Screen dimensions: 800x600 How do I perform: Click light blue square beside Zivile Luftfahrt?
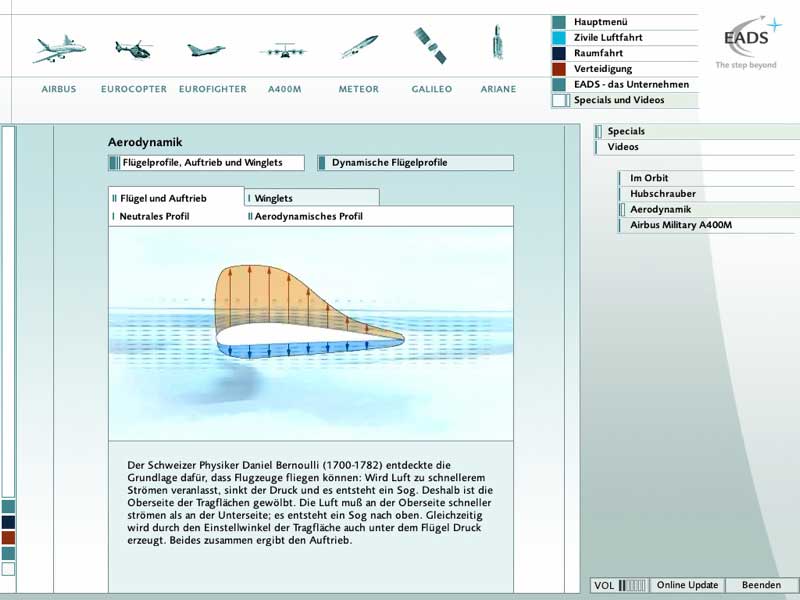click(x=559, y=38)
